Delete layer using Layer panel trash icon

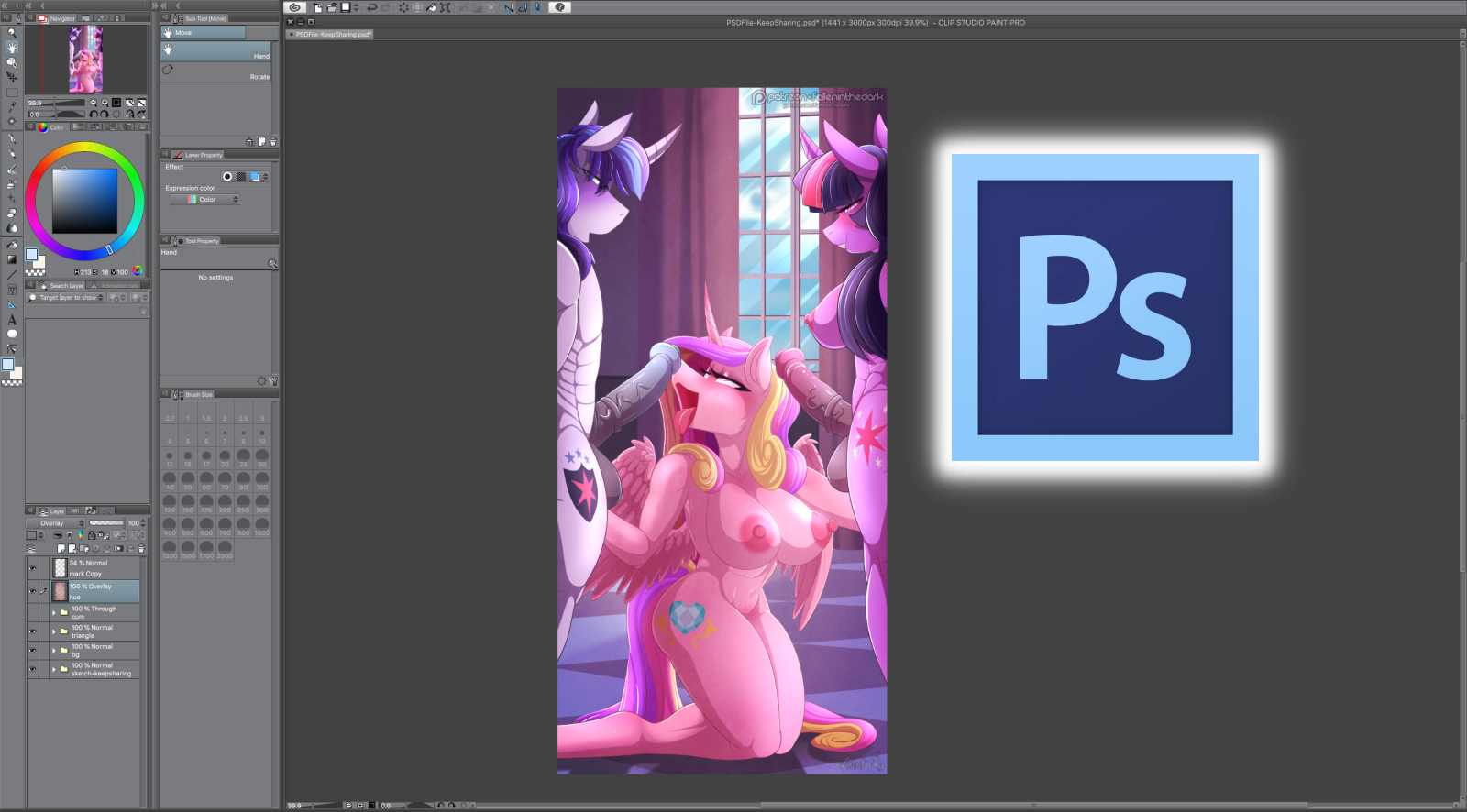click(x=141, y=549)
